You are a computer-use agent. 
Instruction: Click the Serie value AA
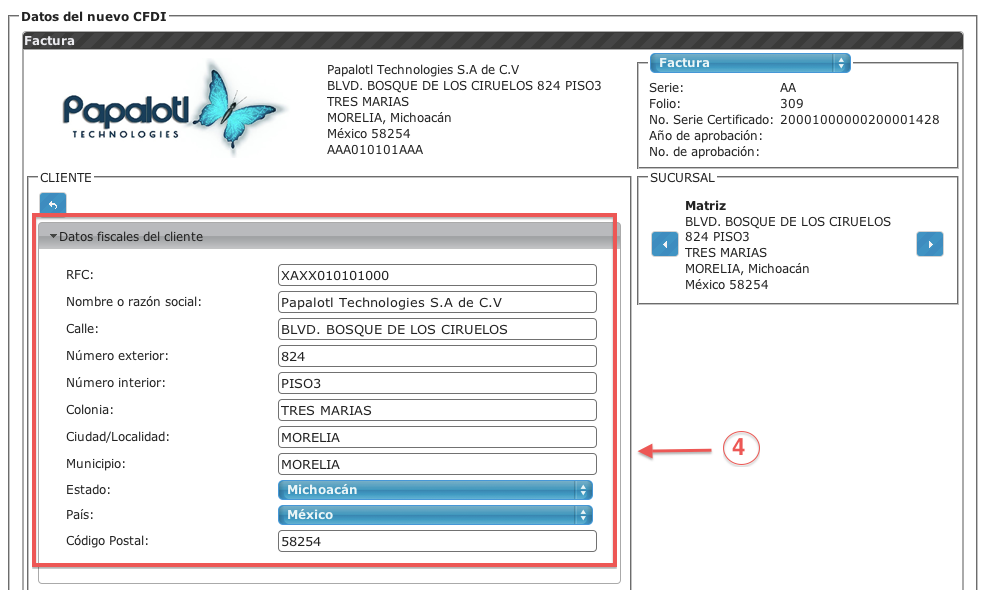pos(787,88)
